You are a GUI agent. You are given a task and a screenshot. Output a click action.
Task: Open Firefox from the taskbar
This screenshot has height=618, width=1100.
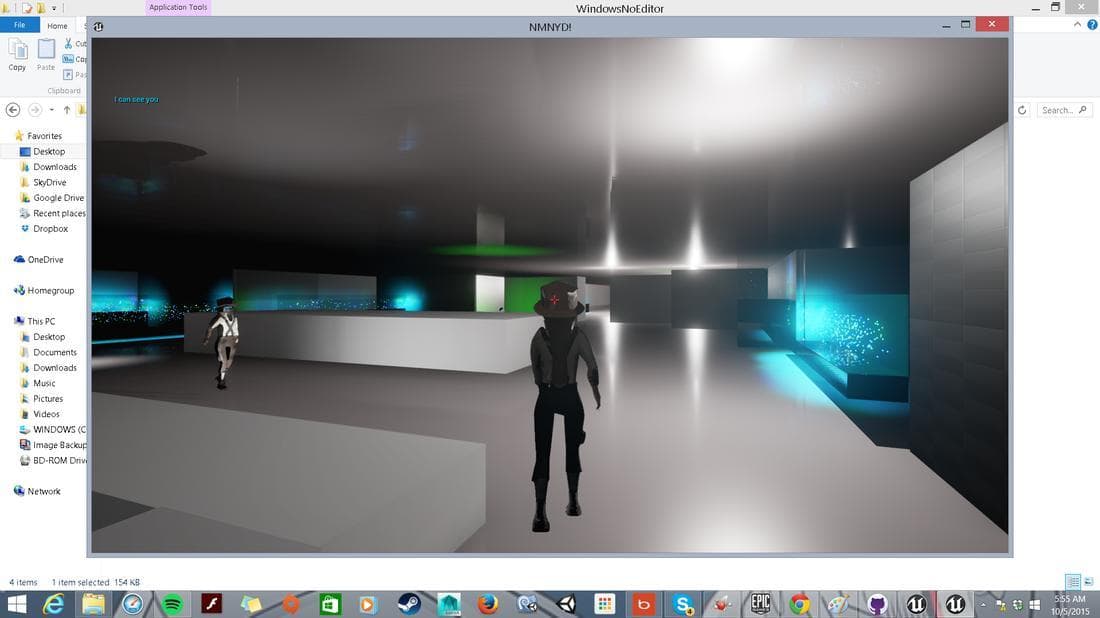pos(488,604)
